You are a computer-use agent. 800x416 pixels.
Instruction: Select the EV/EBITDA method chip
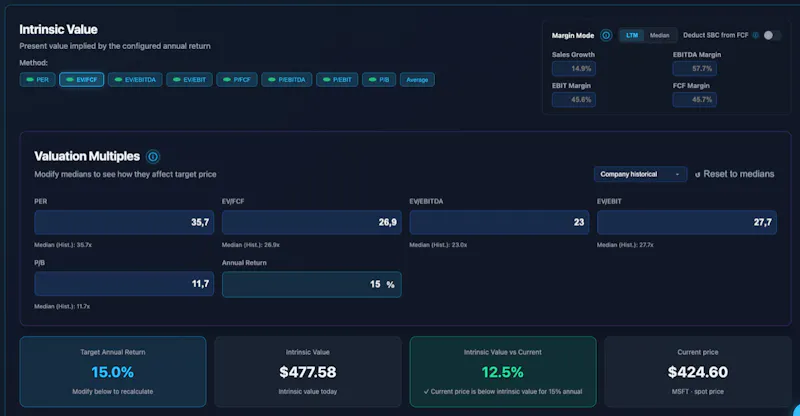135,80
